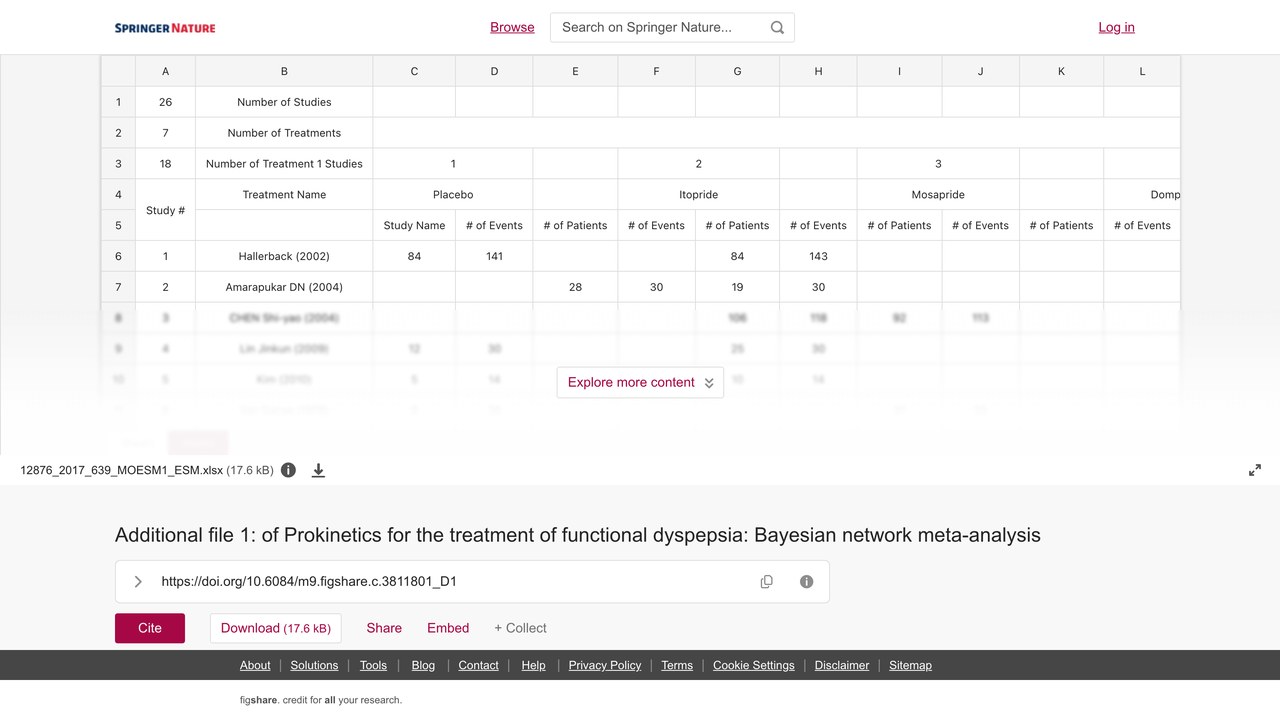Open DOI info icon
The height and width of the screenshot is (720, 1280).
806,582
